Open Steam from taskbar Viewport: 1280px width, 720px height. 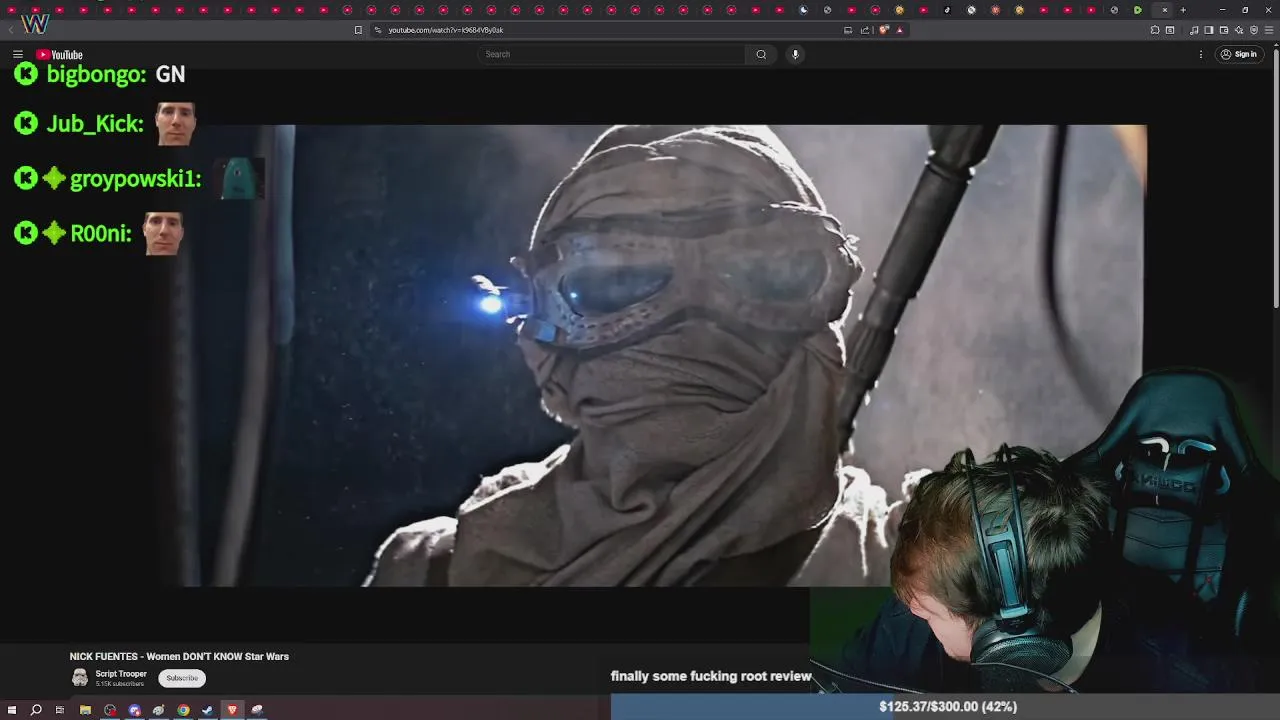tap(207, 710)
